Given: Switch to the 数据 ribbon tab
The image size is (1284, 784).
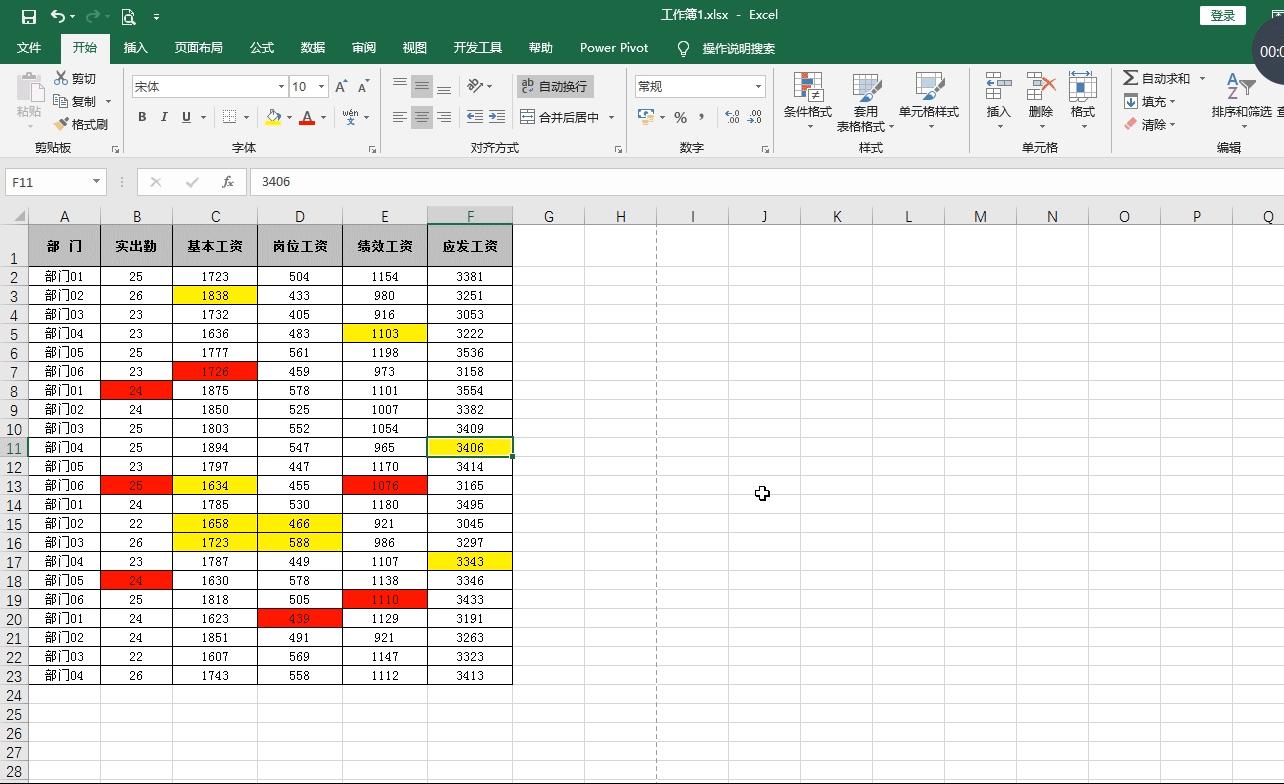Looking at the screenshot, I should [312, 48].
